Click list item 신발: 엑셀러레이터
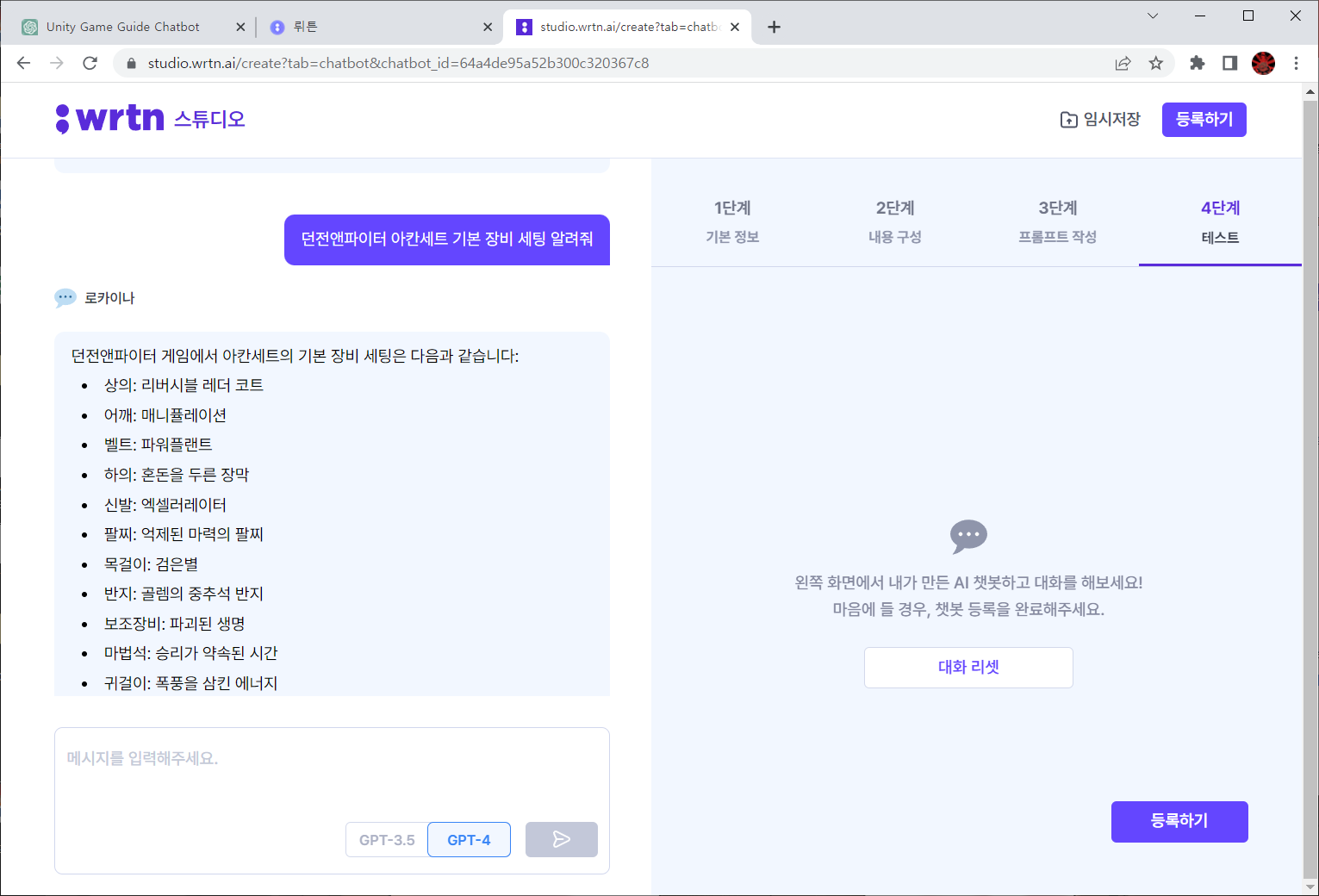Image resolution: width=1319 pixels, height=896 pixels. (165, 505)
